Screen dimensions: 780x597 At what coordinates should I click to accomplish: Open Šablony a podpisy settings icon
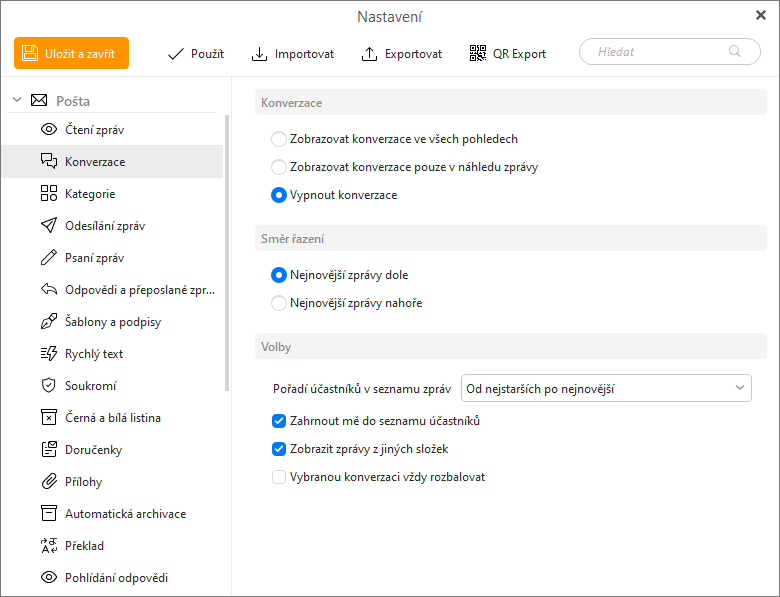click(48, 322)
